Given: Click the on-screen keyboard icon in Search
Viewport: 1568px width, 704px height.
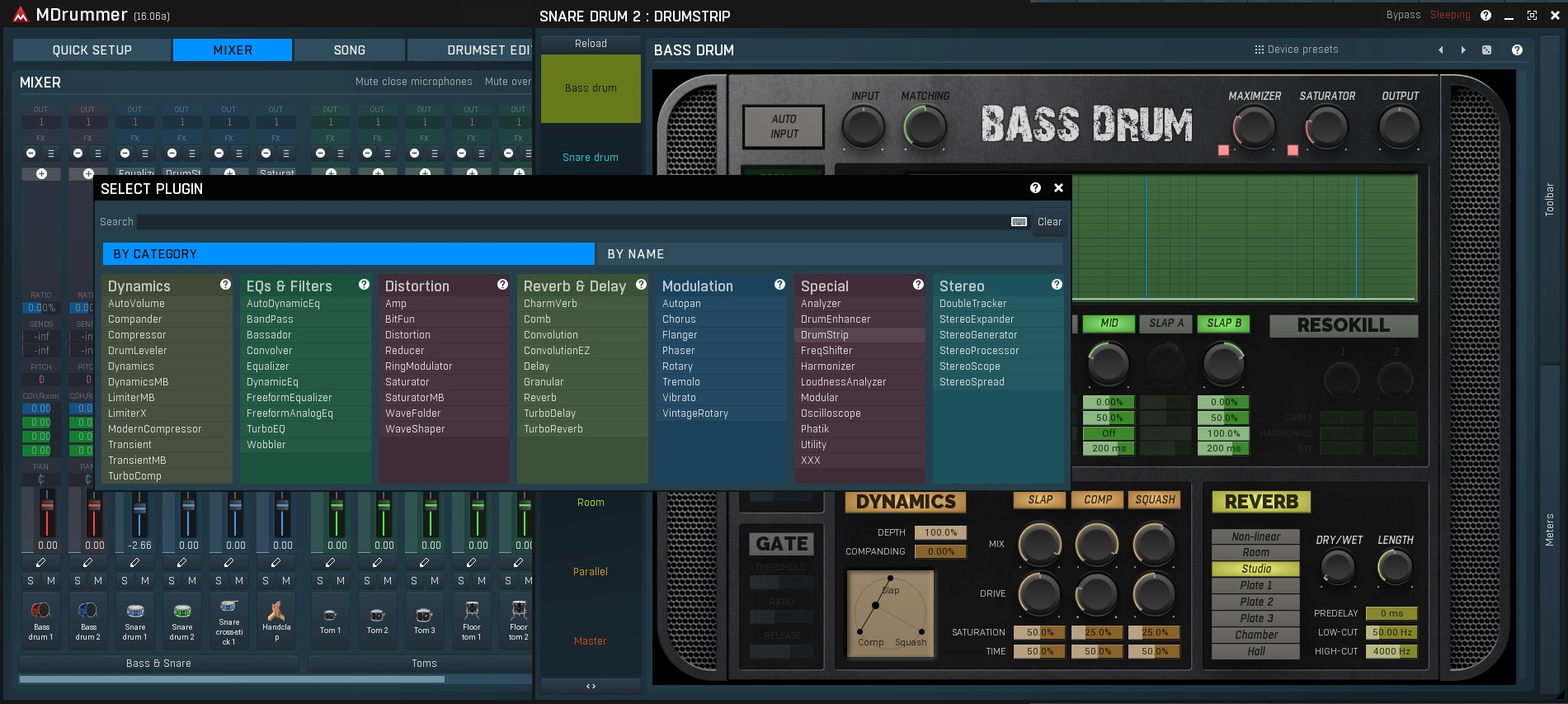Looking at the screenshot, I should tap(1019, 222).
